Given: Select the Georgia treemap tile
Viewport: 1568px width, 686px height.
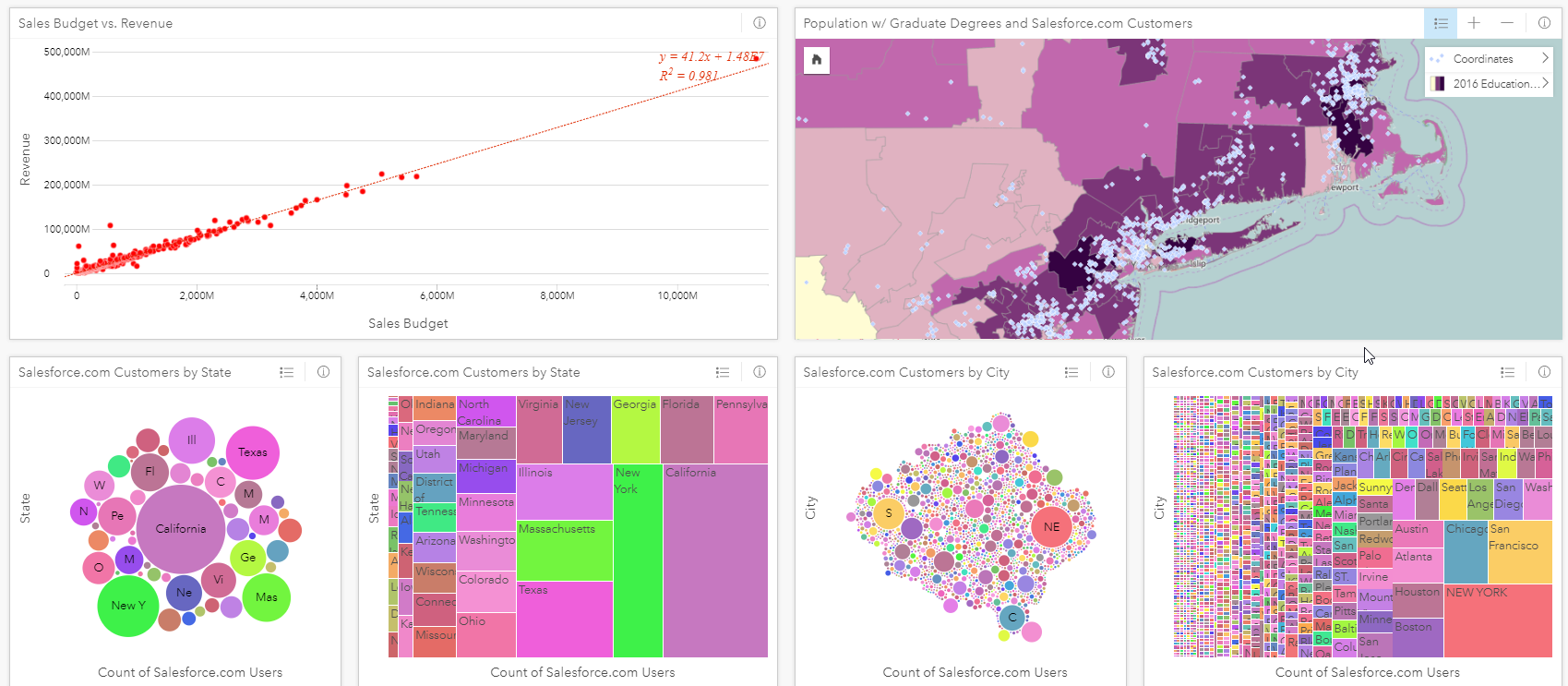Looking at the screenshot, I should [636, 429].
